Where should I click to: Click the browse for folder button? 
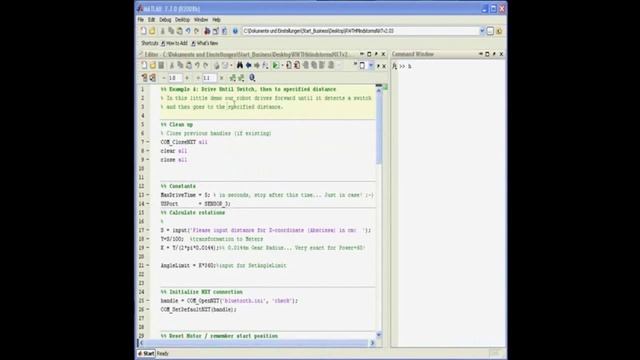pos(490,31)
